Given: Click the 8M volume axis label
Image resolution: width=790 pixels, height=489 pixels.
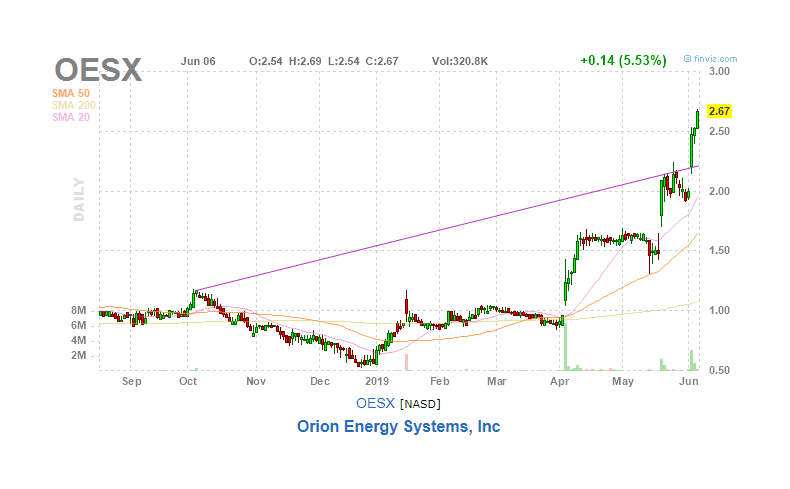Looking at the screenshot, I should tap(79, 311).
